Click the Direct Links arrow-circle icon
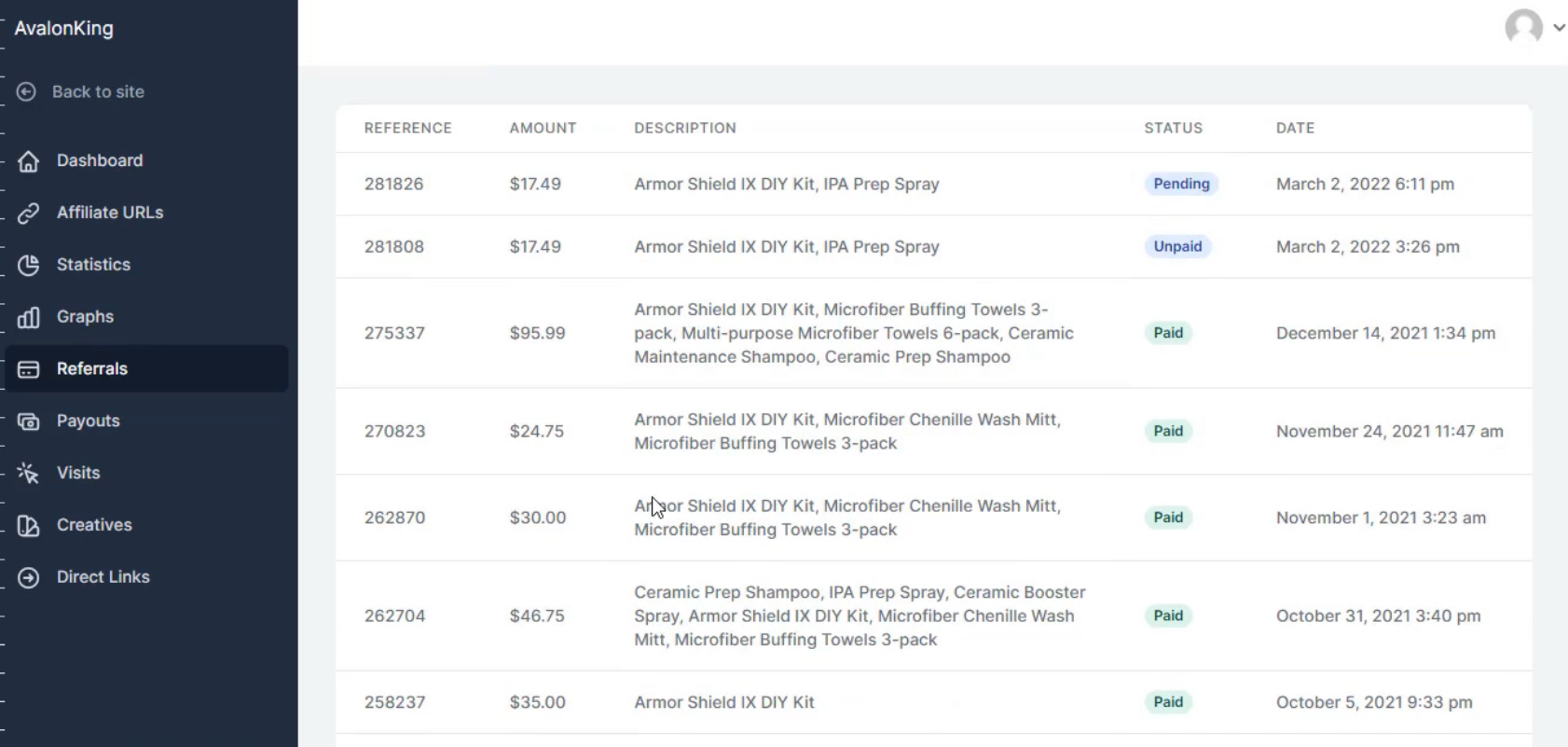 point(29,577)
